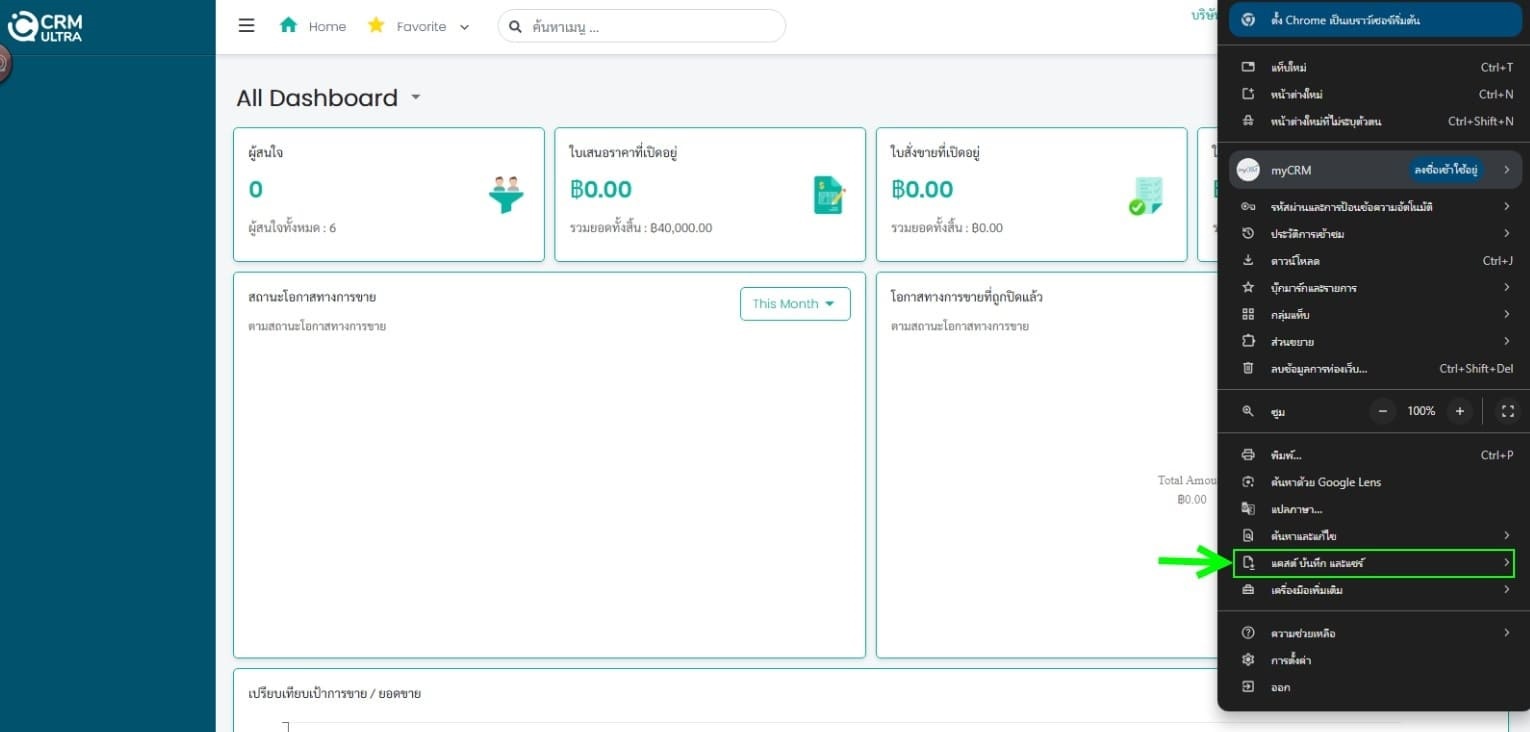Viewport: 1530px width, 732px height.
Task: Open the All Dashboard dropdown arrow
Action: click(416, 98)
